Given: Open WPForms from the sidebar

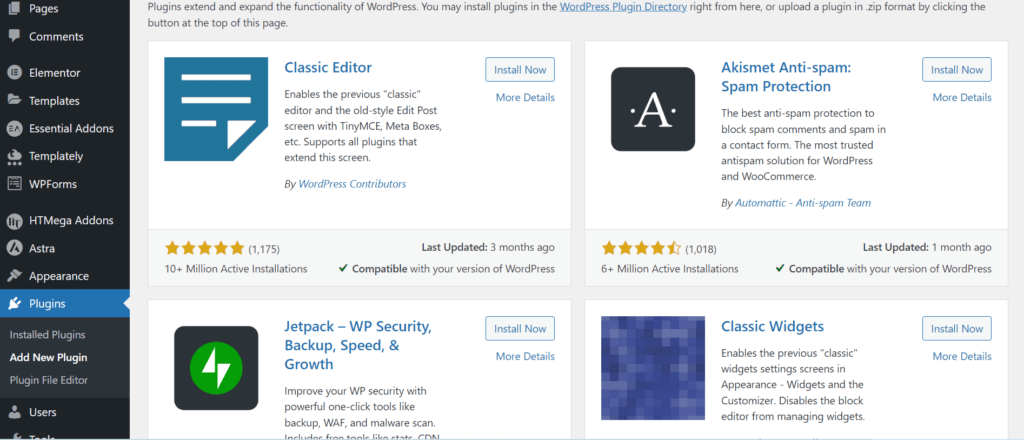Looking at the screenshot, I should (53, 184).
